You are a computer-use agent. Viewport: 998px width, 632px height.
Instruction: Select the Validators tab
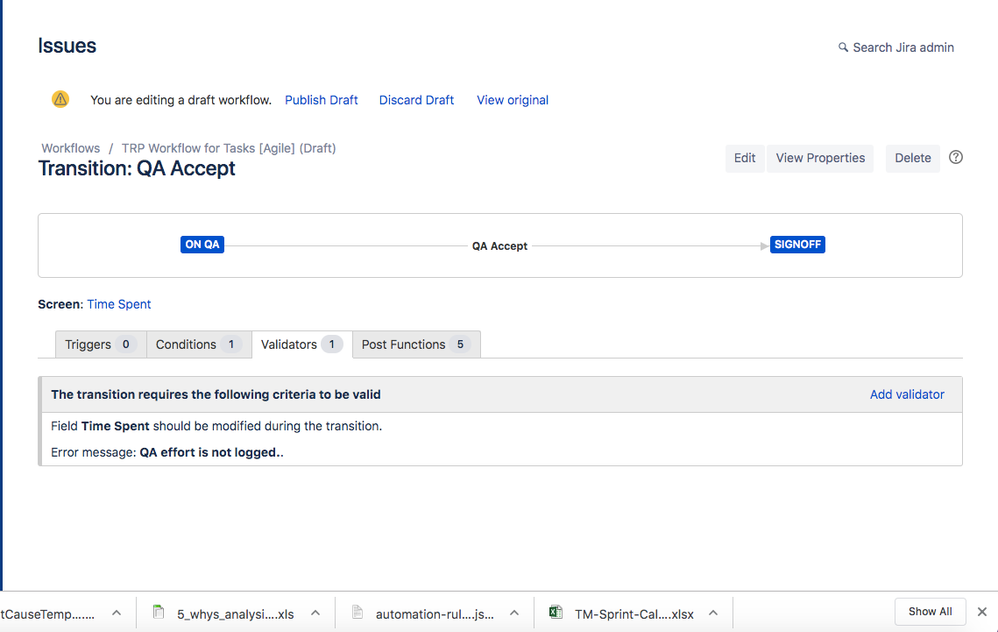(x=302, y=344)
